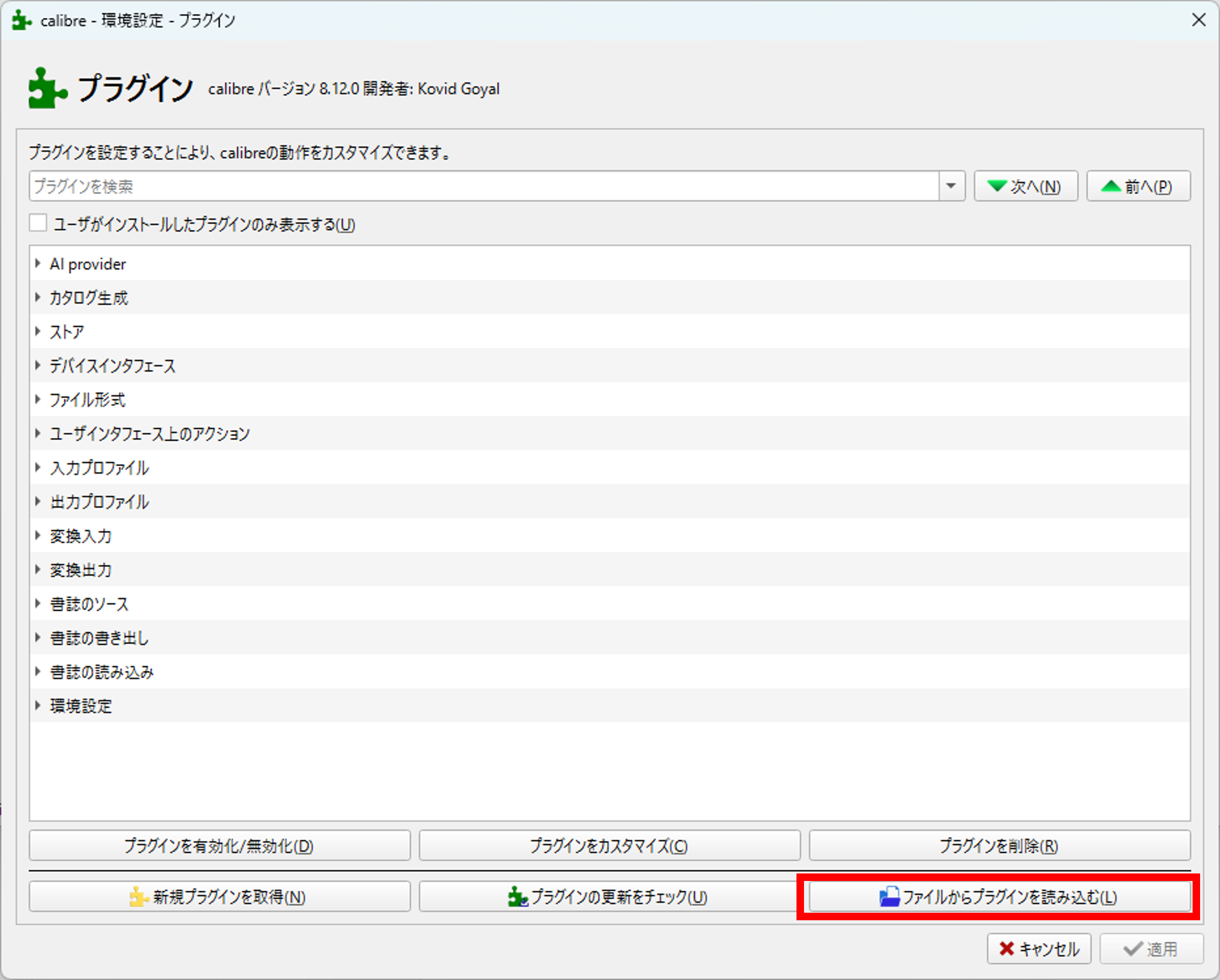
Task: Click ファイルからプラグインを読み込む folder icon button
Action: coord(999,897)
